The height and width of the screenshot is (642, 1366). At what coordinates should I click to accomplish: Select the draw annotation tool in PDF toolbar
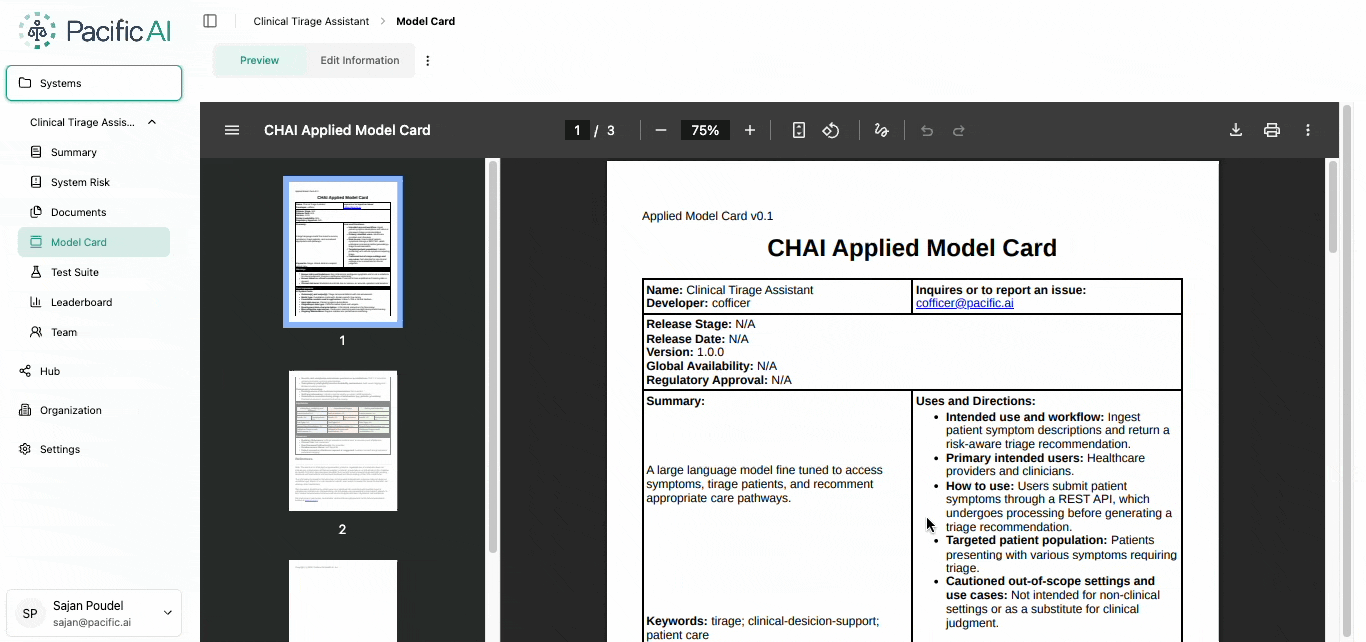(x=881, y=130)
